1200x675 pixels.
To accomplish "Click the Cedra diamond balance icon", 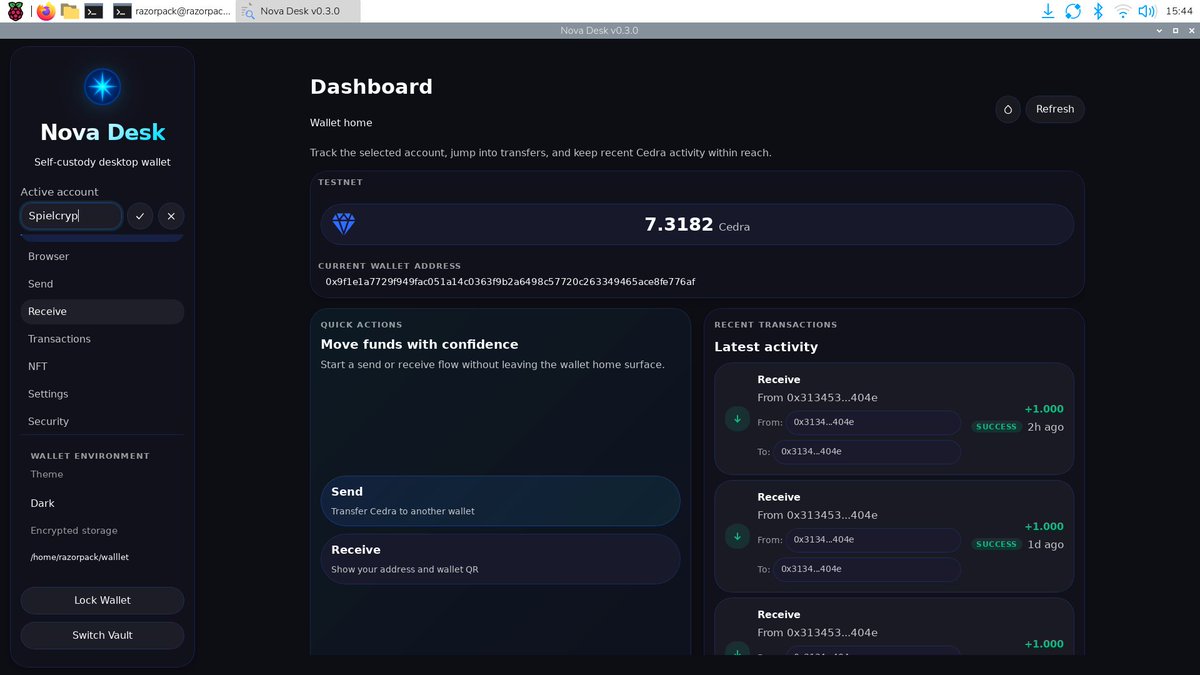I will click(344, 224).
